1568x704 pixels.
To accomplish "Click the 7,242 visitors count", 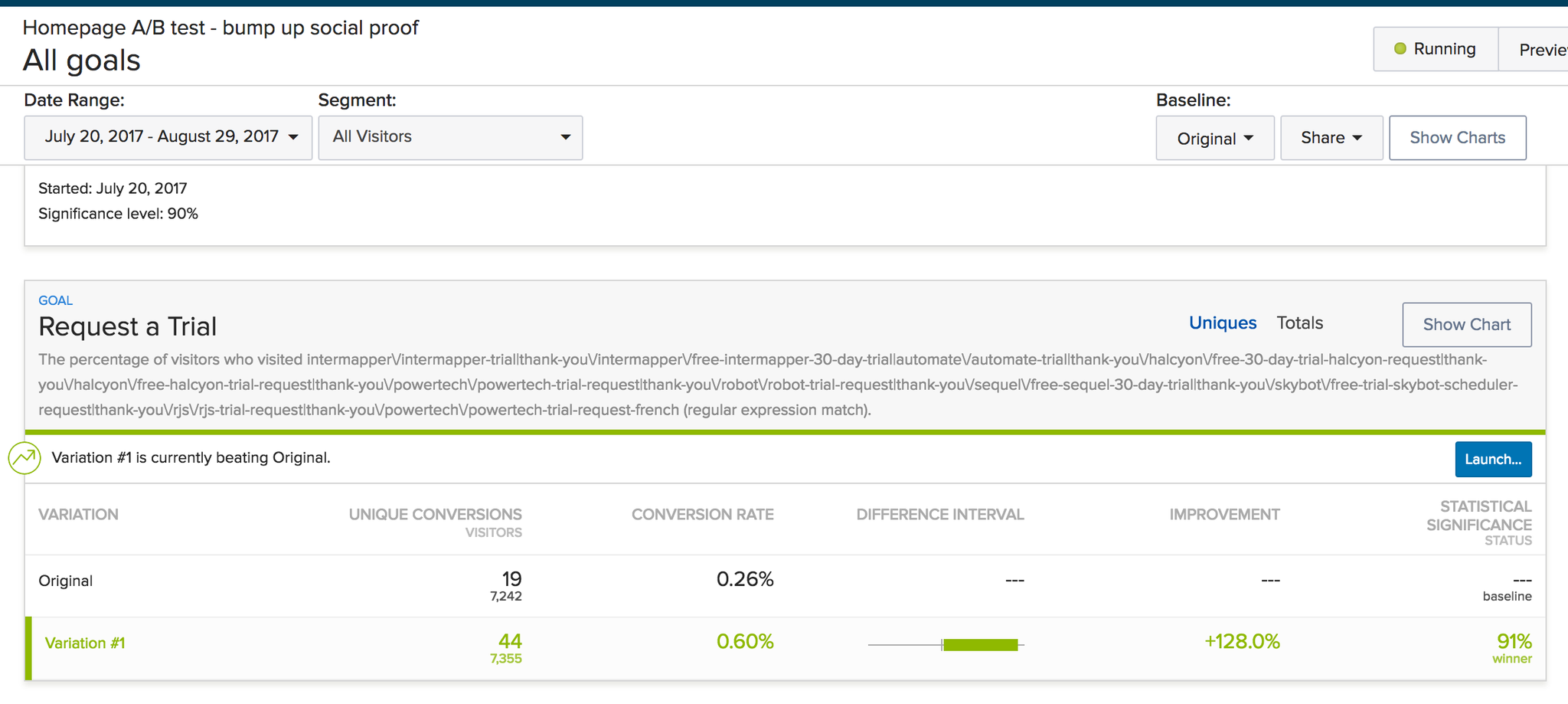I will pyautogui.click(x=506, y=596).
